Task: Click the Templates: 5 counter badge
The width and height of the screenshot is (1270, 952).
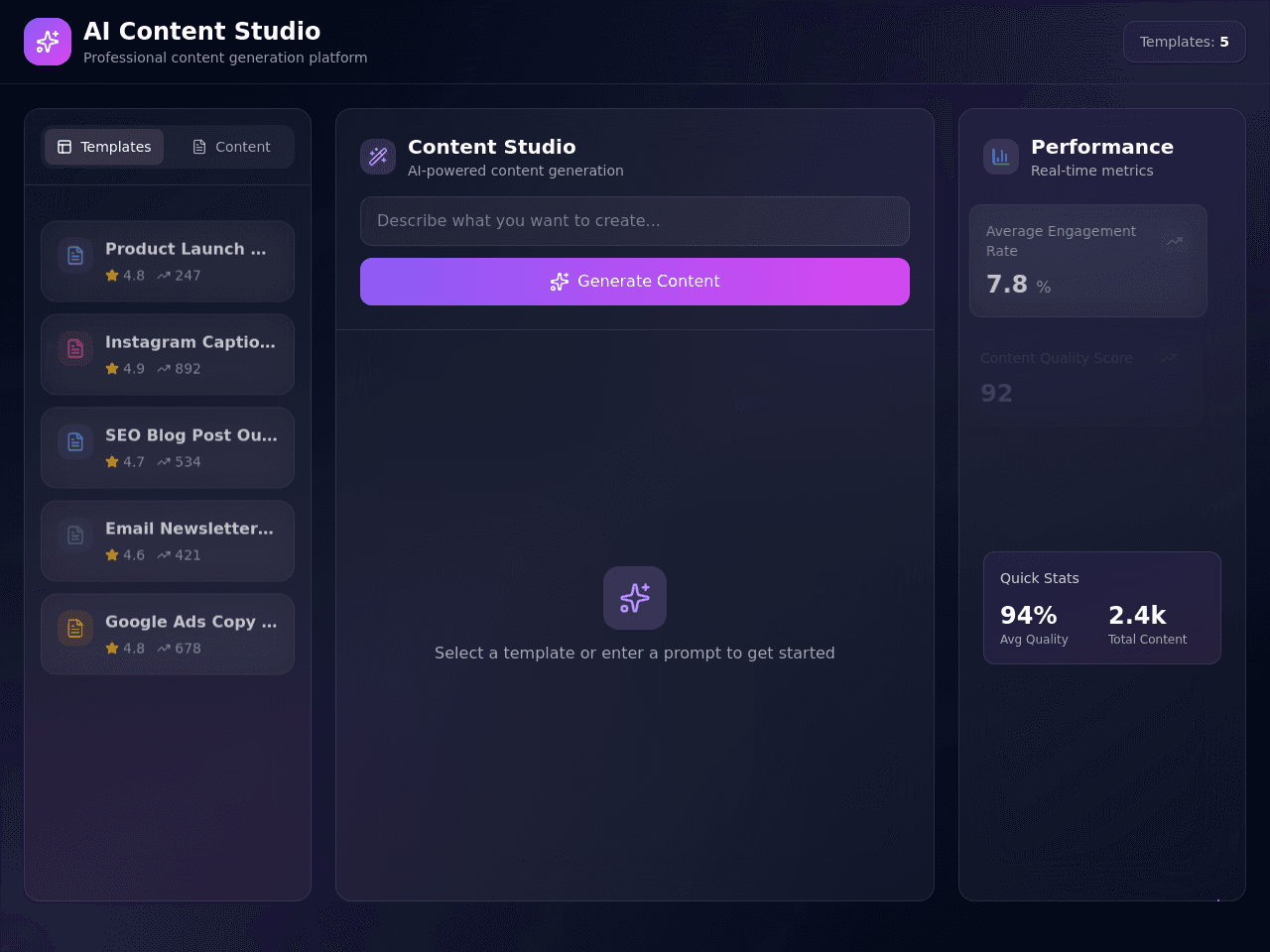Action: (1185, 42)
